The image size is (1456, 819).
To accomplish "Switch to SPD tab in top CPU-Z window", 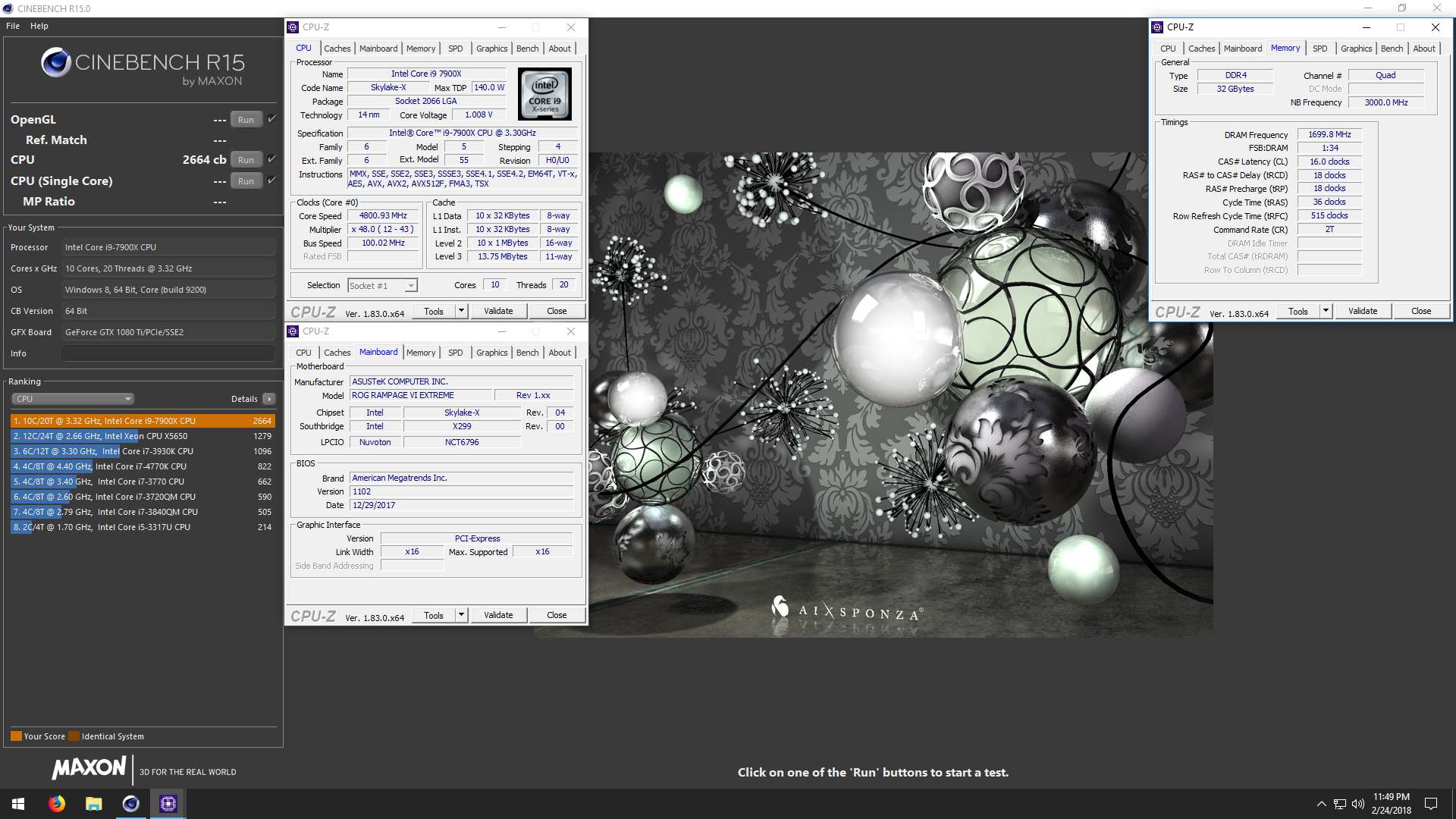I will point(455,49).
